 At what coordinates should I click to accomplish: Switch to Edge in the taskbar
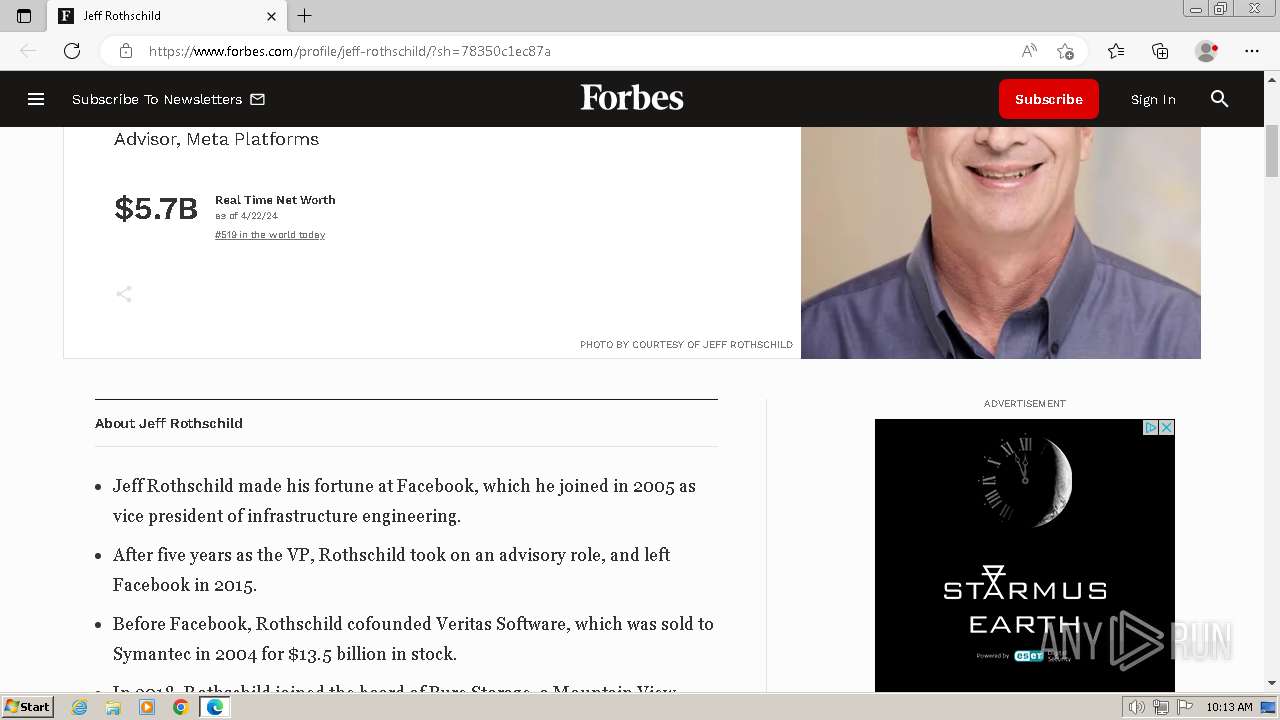214,707
